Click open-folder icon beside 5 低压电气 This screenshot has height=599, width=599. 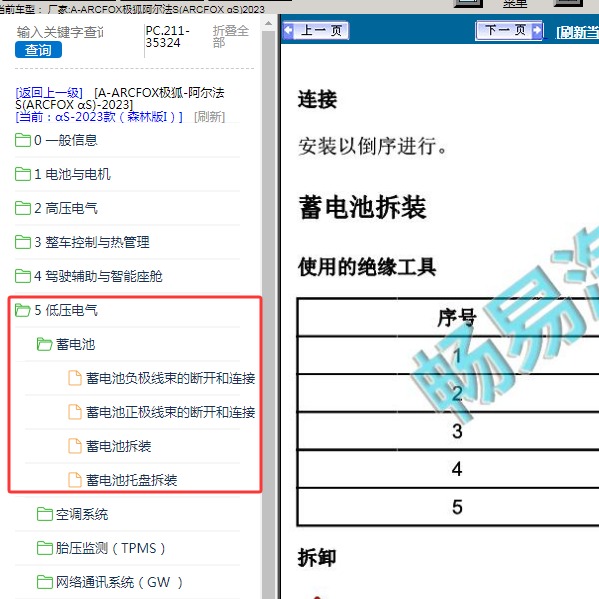click(23, 310)
